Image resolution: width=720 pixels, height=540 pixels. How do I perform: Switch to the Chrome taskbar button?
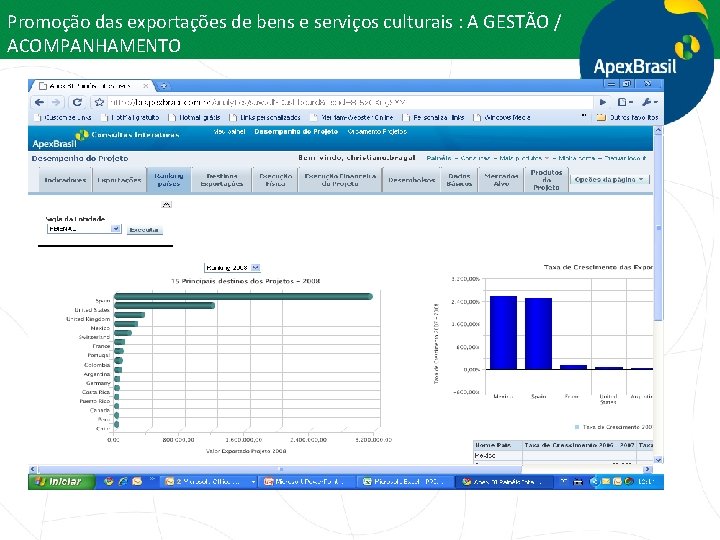coord(504,482)
